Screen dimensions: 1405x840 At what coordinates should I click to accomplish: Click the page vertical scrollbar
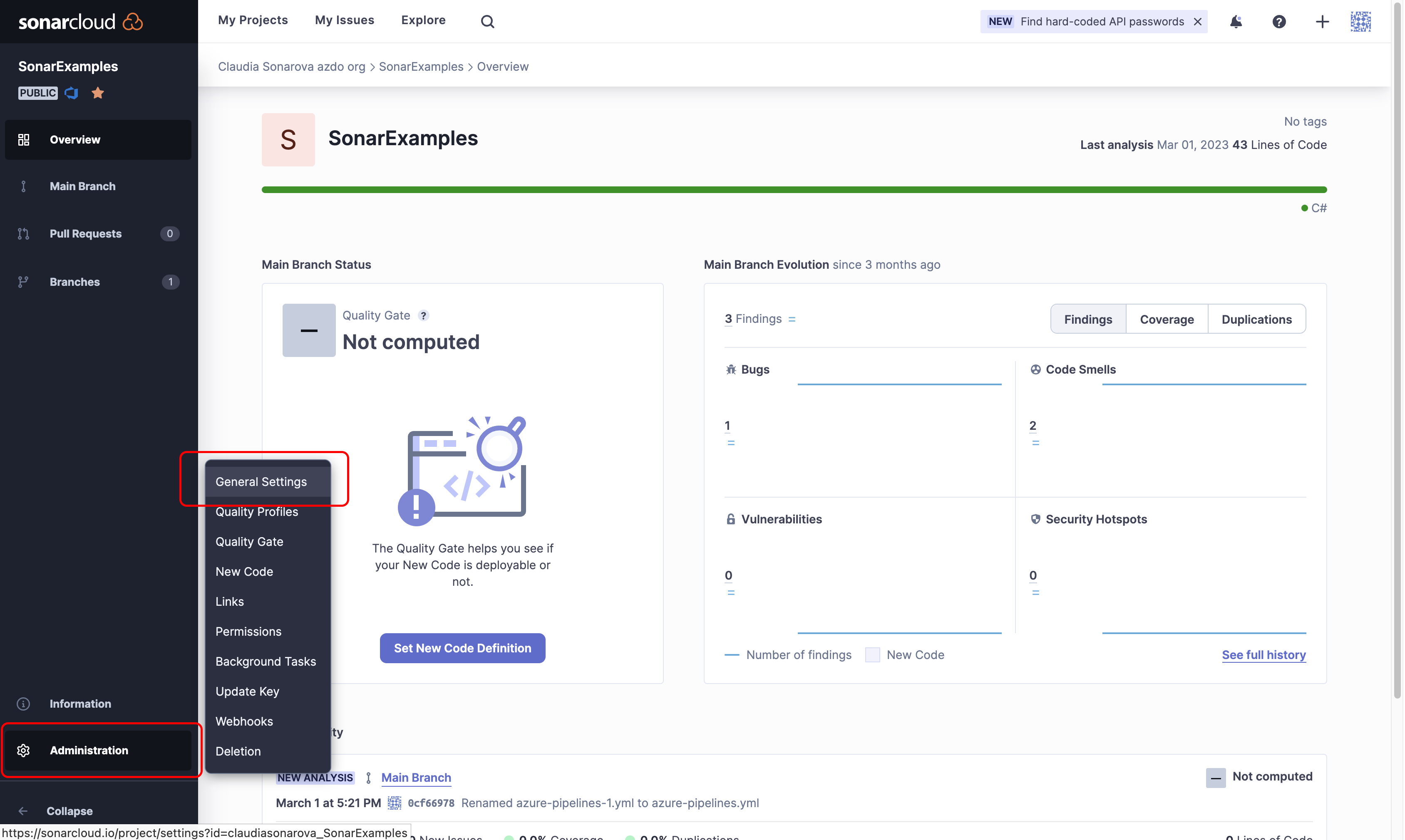click(1398, 351)
